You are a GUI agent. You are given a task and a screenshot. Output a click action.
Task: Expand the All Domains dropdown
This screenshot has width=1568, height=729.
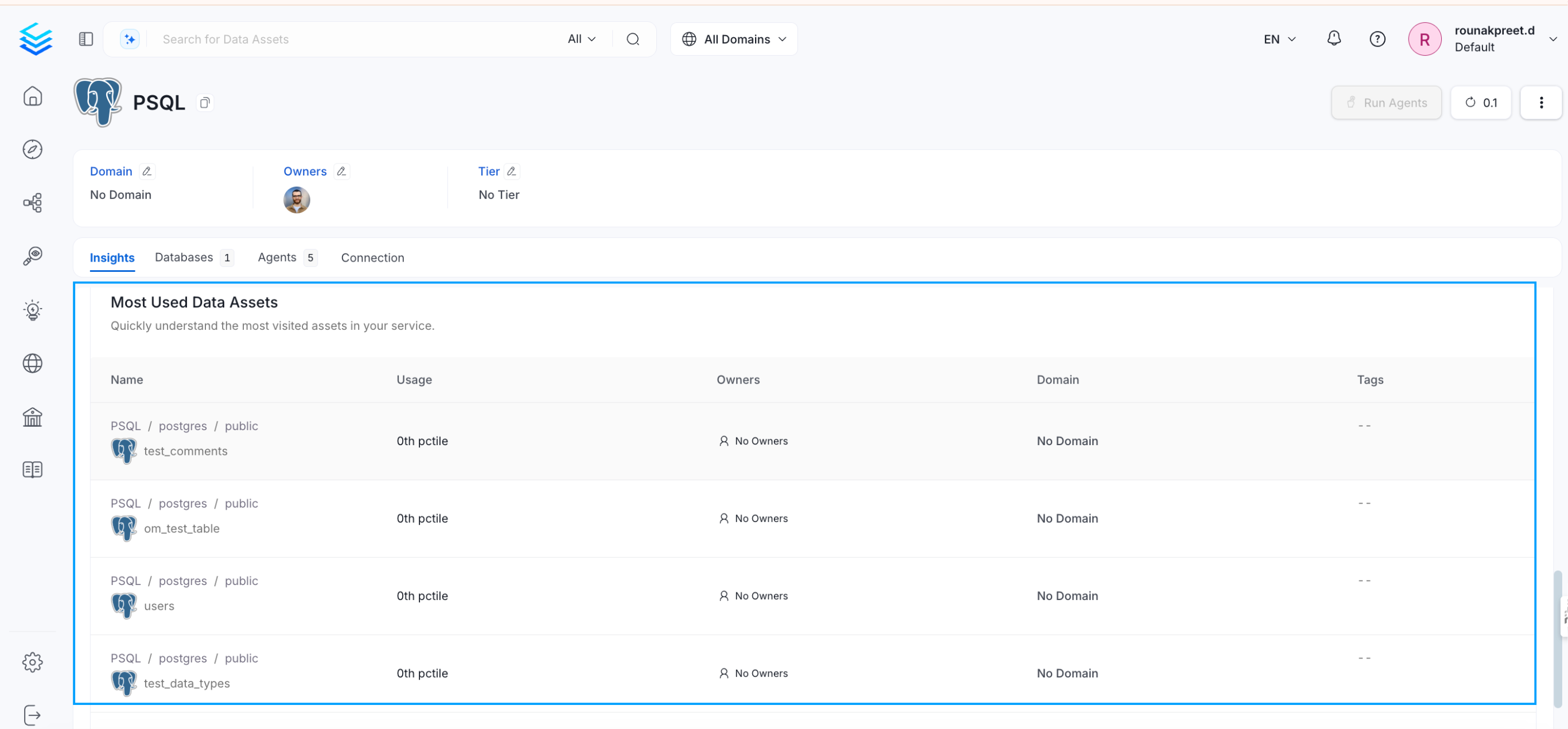click(x=733, y=39)
